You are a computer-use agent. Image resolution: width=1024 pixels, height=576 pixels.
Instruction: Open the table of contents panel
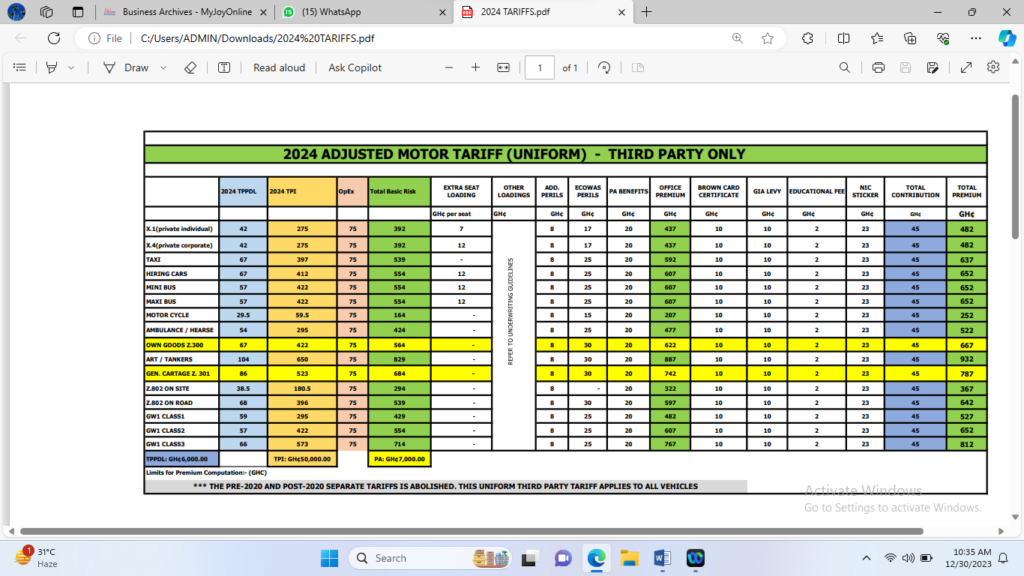pyautogui.click(x=19, y=68)
